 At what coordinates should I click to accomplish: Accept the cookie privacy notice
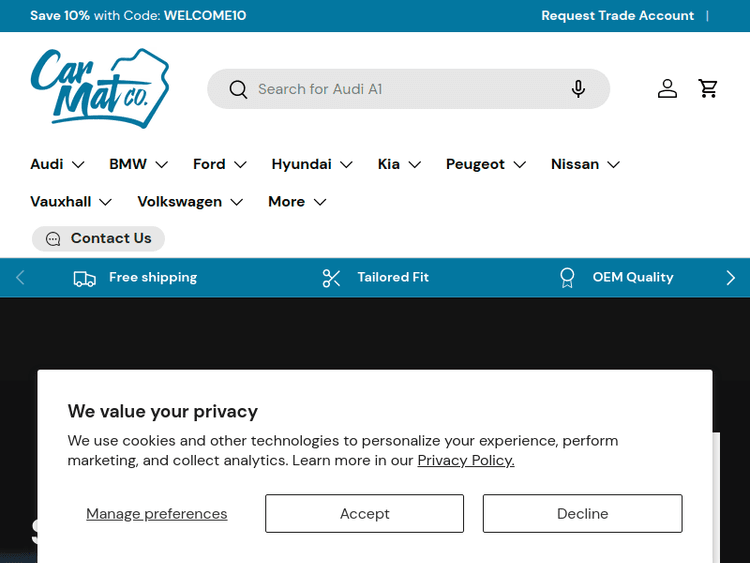[364, 514]
